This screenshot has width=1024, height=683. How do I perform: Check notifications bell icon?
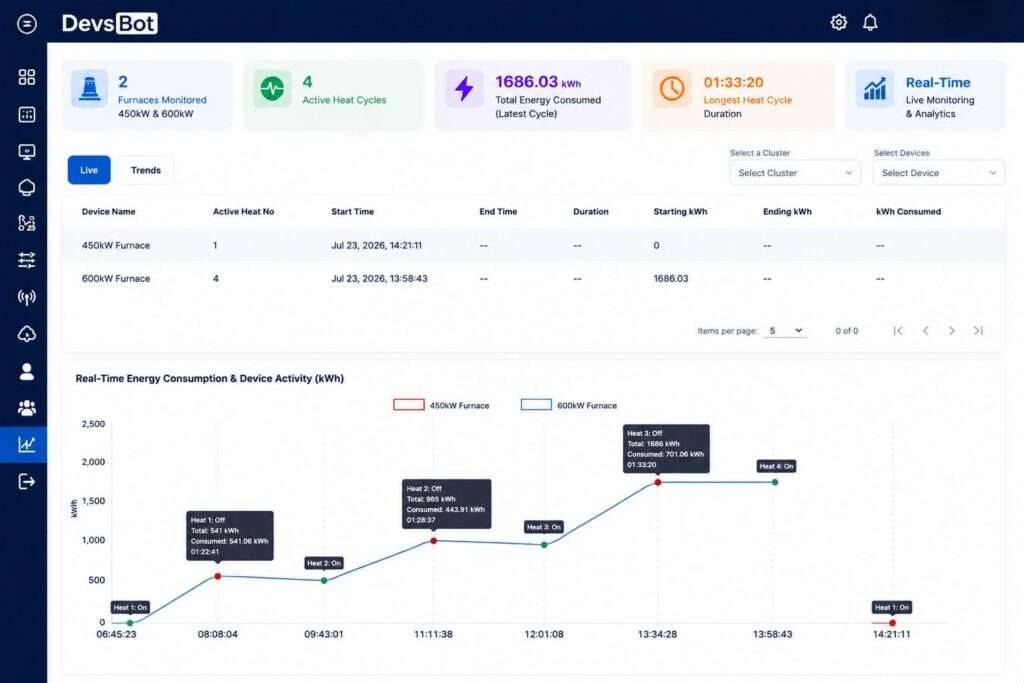(870, 23)
